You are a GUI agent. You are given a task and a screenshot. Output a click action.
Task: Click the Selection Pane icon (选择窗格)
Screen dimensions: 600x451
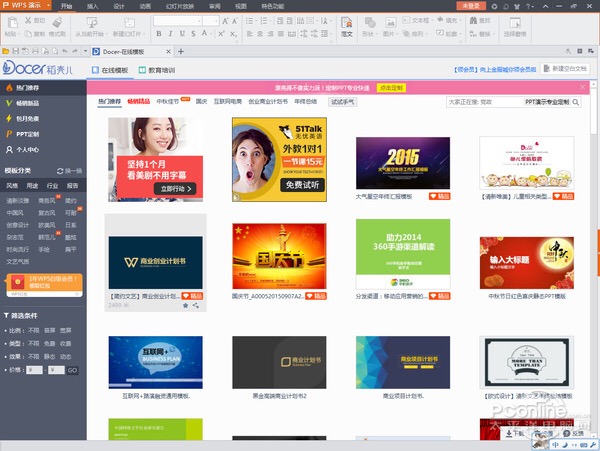coord(515,23)
